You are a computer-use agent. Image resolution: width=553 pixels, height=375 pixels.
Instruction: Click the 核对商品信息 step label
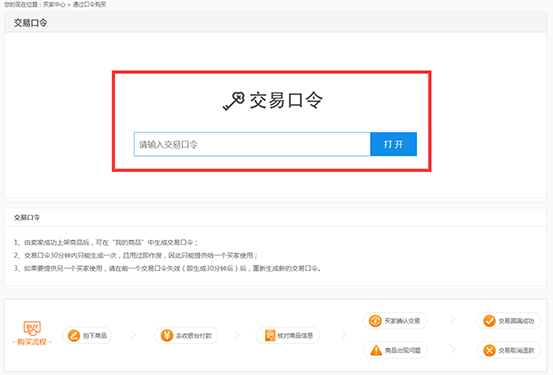coord(296,335)
